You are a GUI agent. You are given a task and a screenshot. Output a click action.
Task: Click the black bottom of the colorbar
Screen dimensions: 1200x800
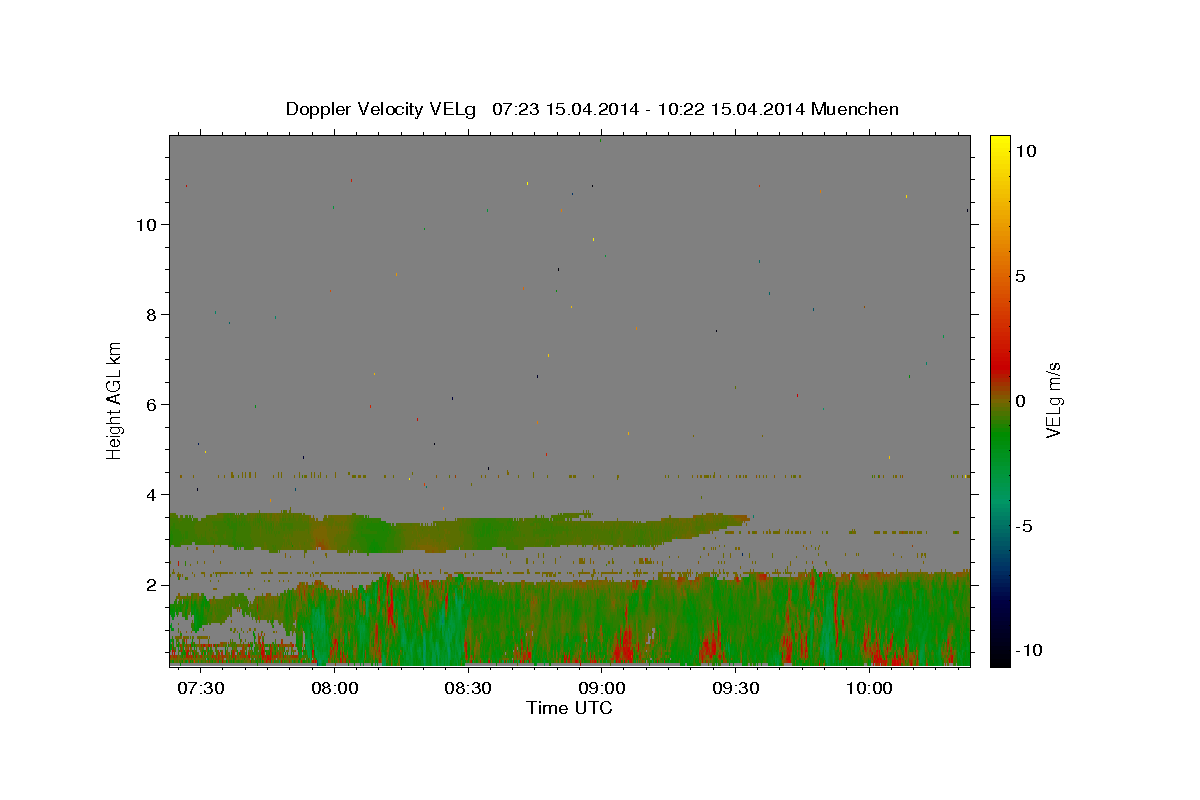(999, 658)
